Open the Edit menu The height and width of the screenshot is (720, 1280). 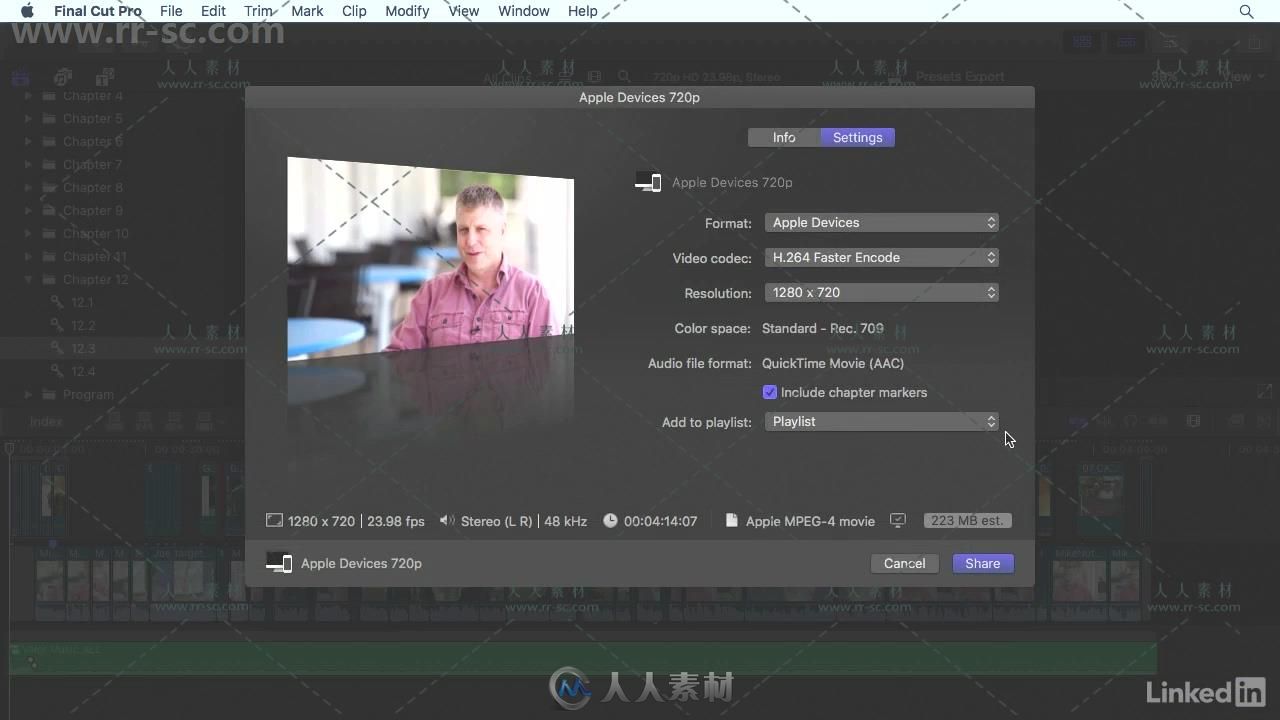(213, 11)
